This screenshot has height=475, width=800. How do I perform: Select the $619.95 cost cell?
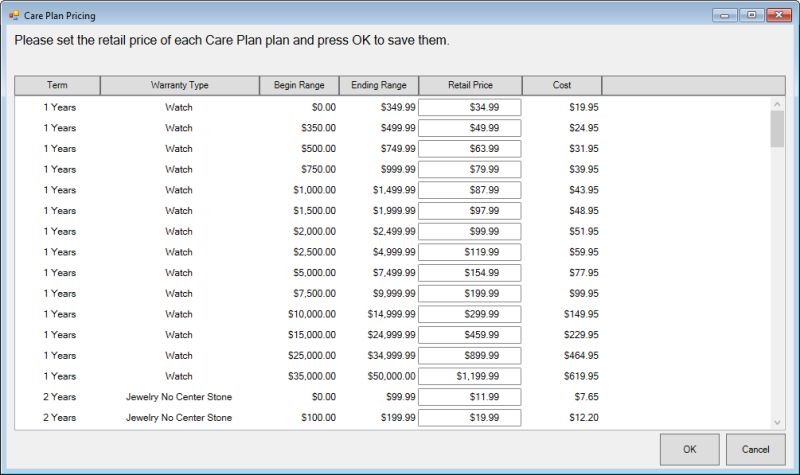click(x=581, y=376)
